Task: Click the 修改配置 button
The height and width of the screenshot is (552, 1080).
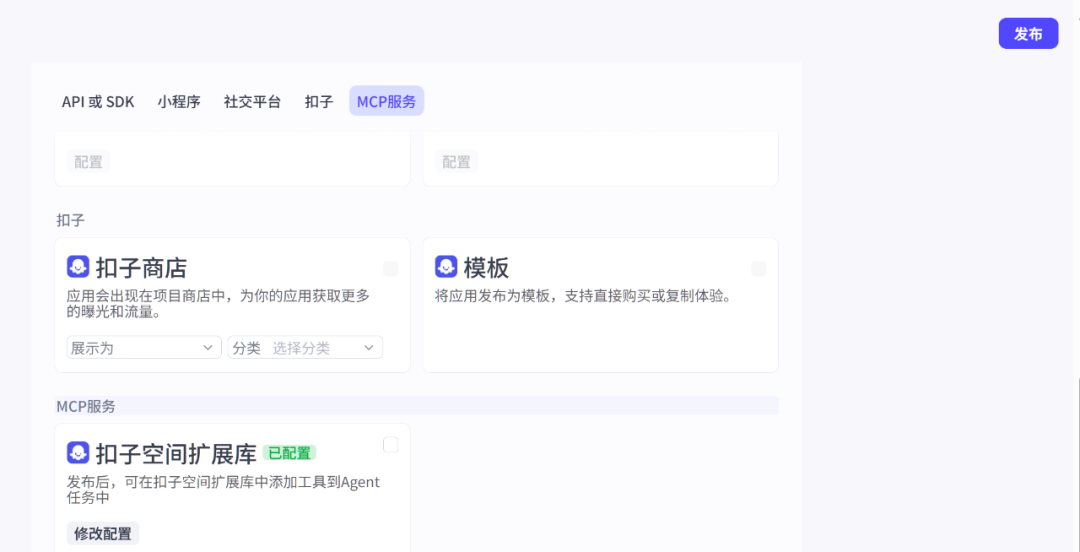Action: point(103,533)
